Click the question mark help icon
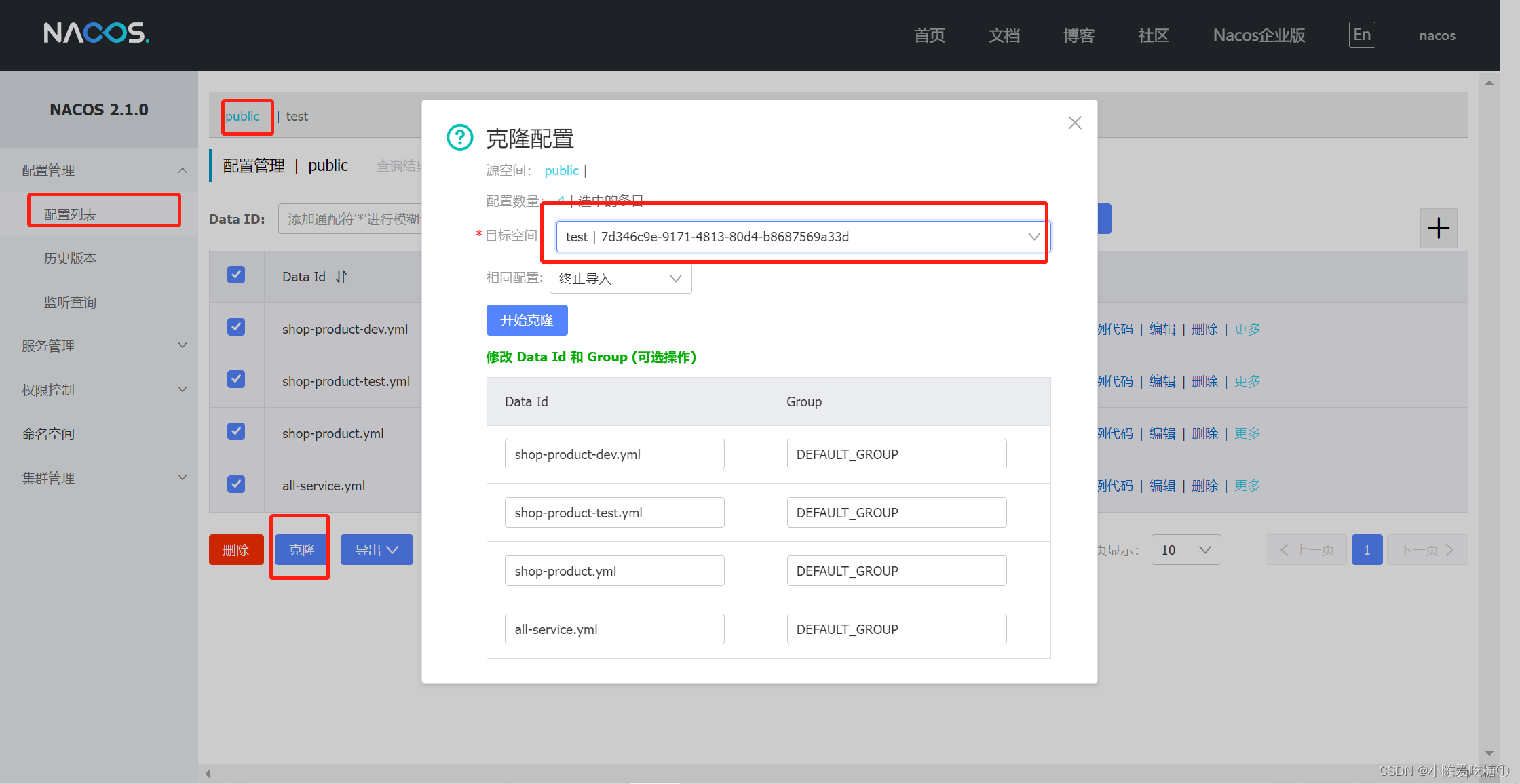Image resolution: width=1520 pixels, height=784 pixels. (459, 138)
